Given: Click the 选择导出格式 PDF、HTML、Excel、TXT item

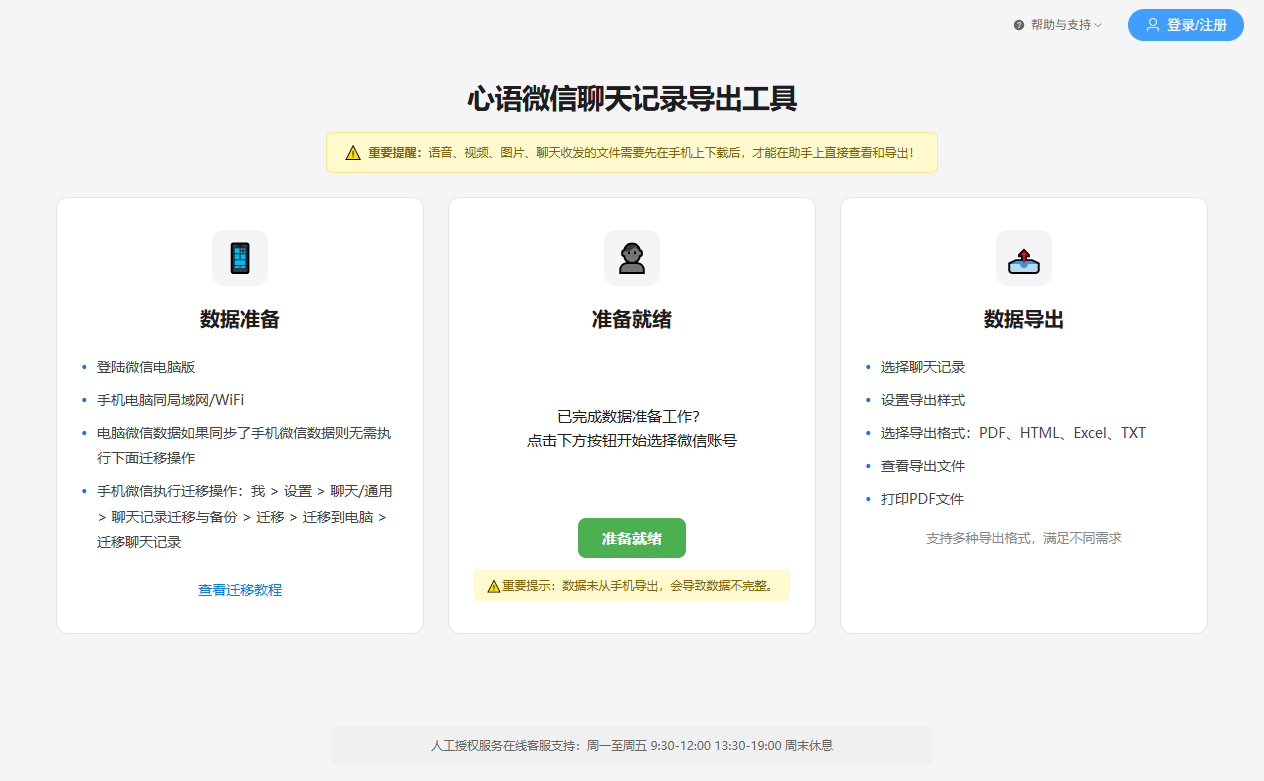Looking at the screenshot, I should point(1013,433).
